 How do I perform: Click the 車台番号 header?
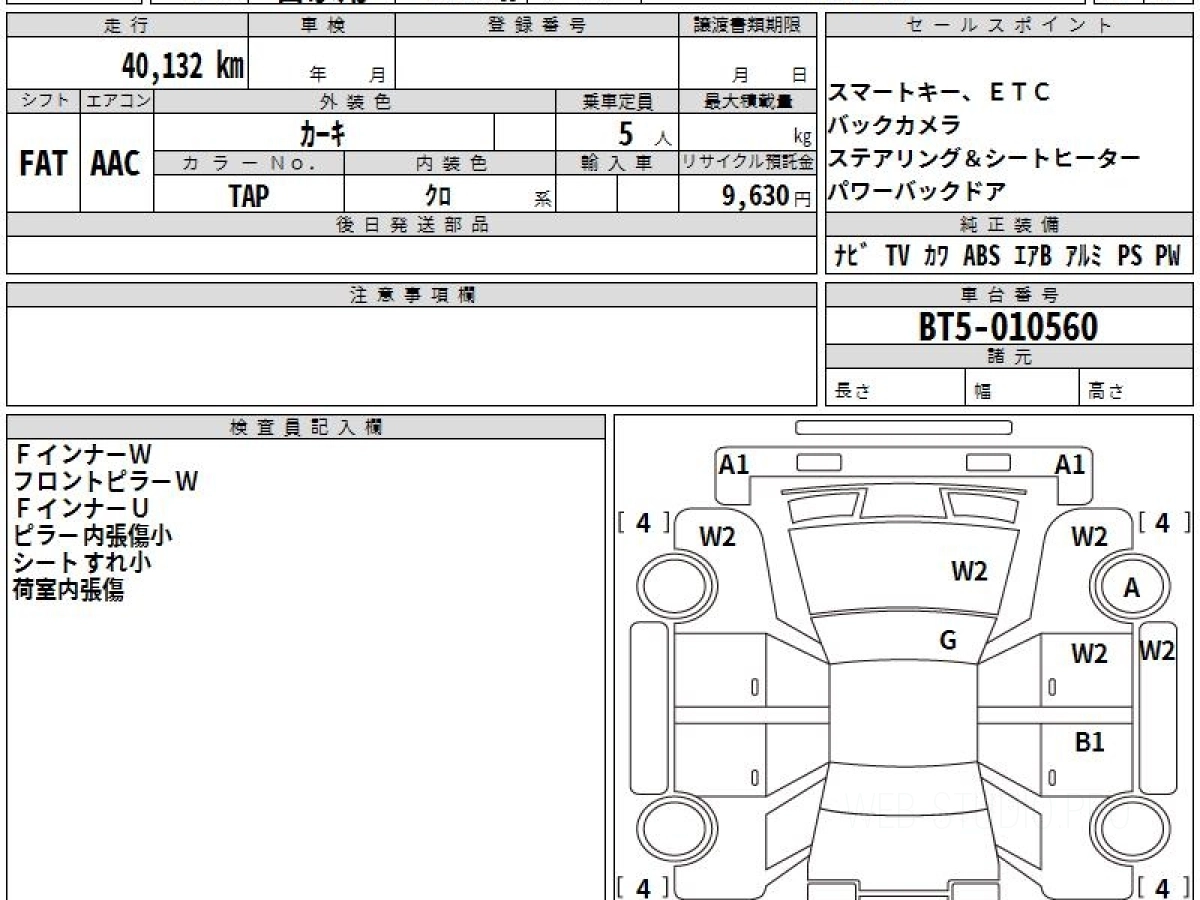[1009, 295]
